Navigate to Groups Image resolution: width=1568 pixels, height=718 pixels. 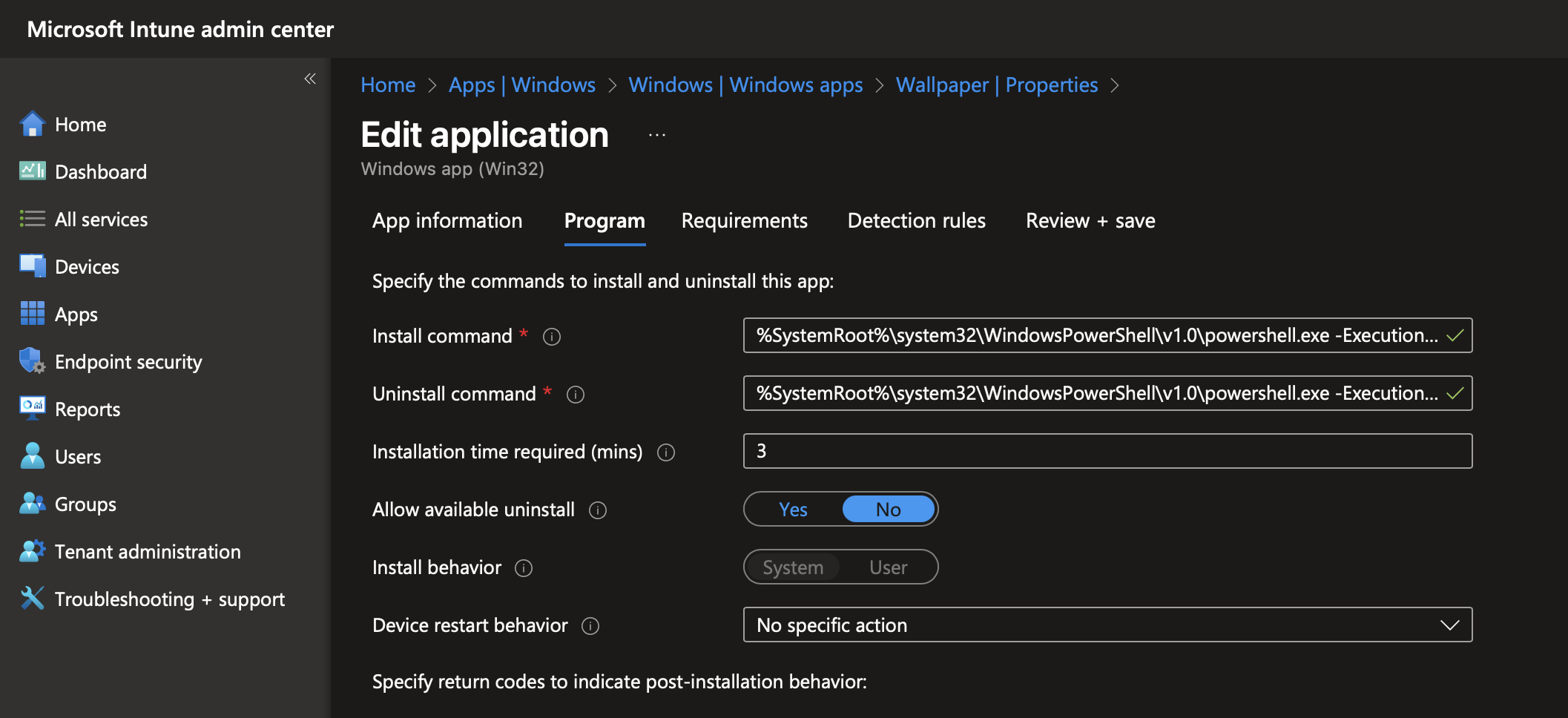85,504
